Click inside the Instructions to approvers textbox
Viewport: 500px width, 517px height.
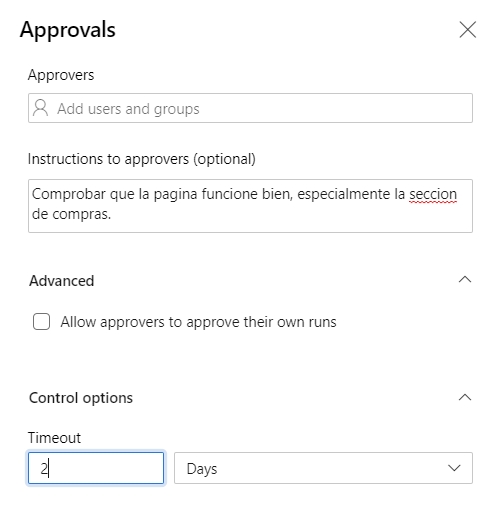250,206
